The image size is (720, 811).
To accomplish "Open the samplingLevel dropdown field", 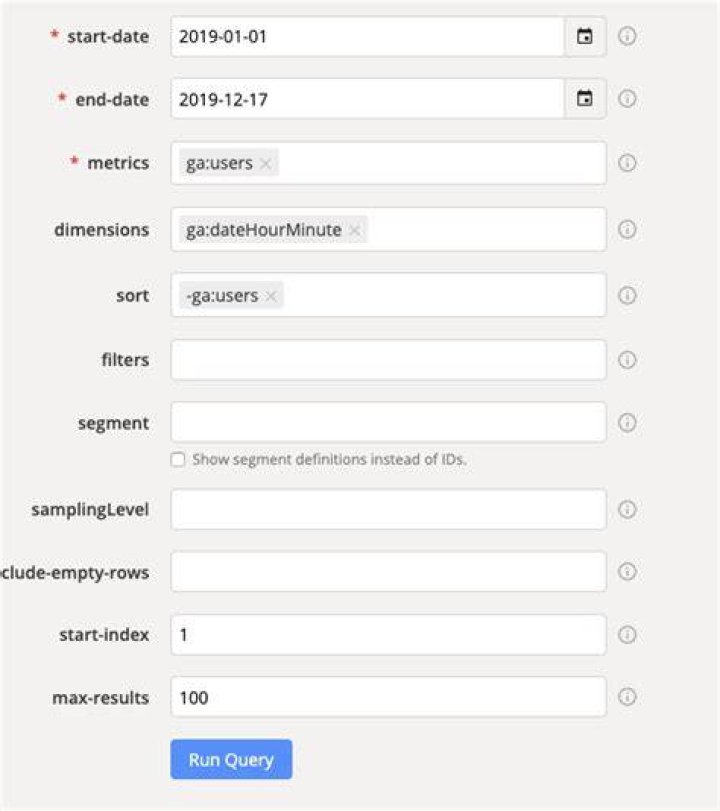I will tap(388, 509).
